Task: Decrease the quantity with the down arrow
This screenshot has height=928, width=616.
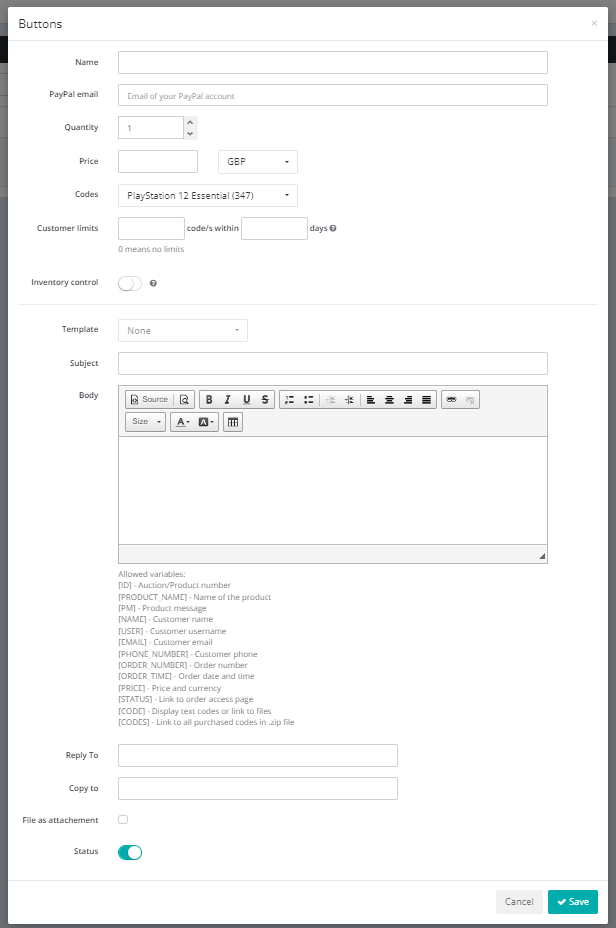Action: (190, 133)
